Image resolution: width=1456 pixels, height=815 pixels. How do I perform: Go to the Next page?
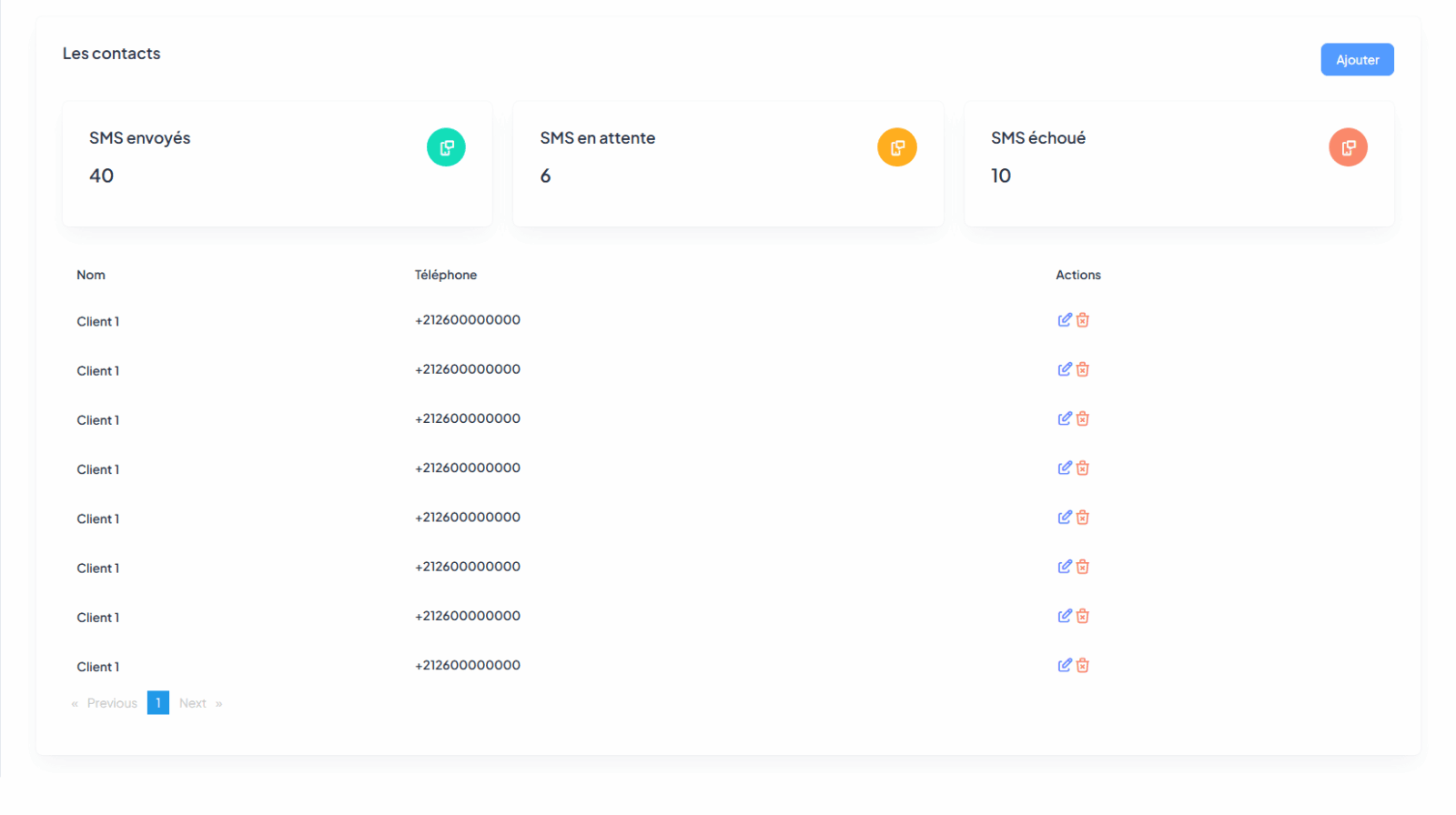pyautogui.click(x=193, y=703)
